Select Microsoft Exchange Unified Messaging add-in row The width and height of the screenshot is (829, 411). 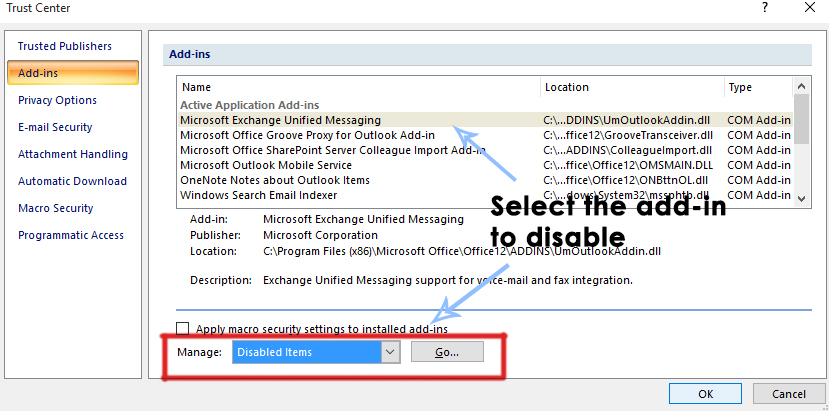click(x=485, y=120)
